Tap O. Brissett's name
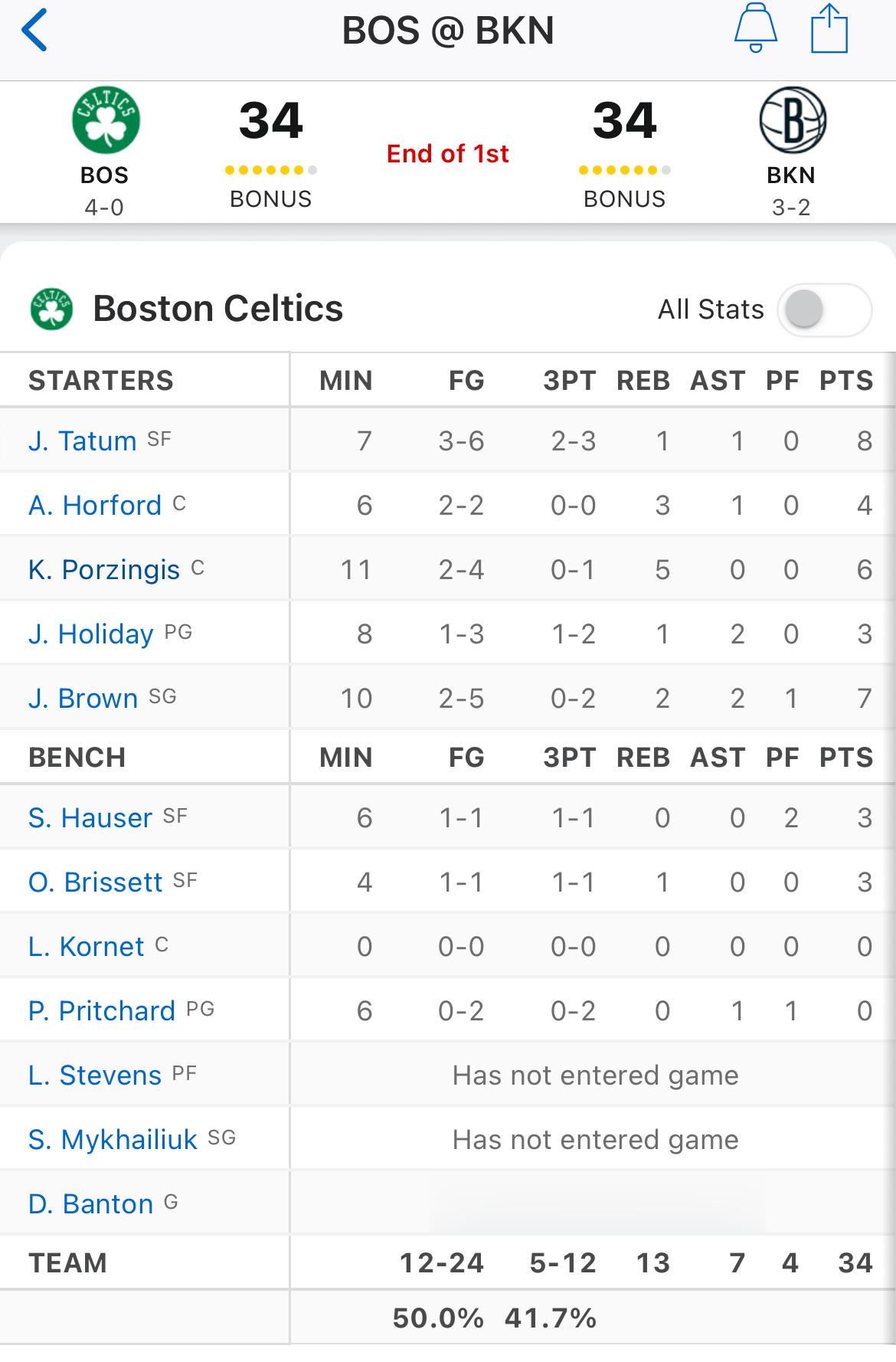Viewport: 896px width, 1362px height. (96, 882)
